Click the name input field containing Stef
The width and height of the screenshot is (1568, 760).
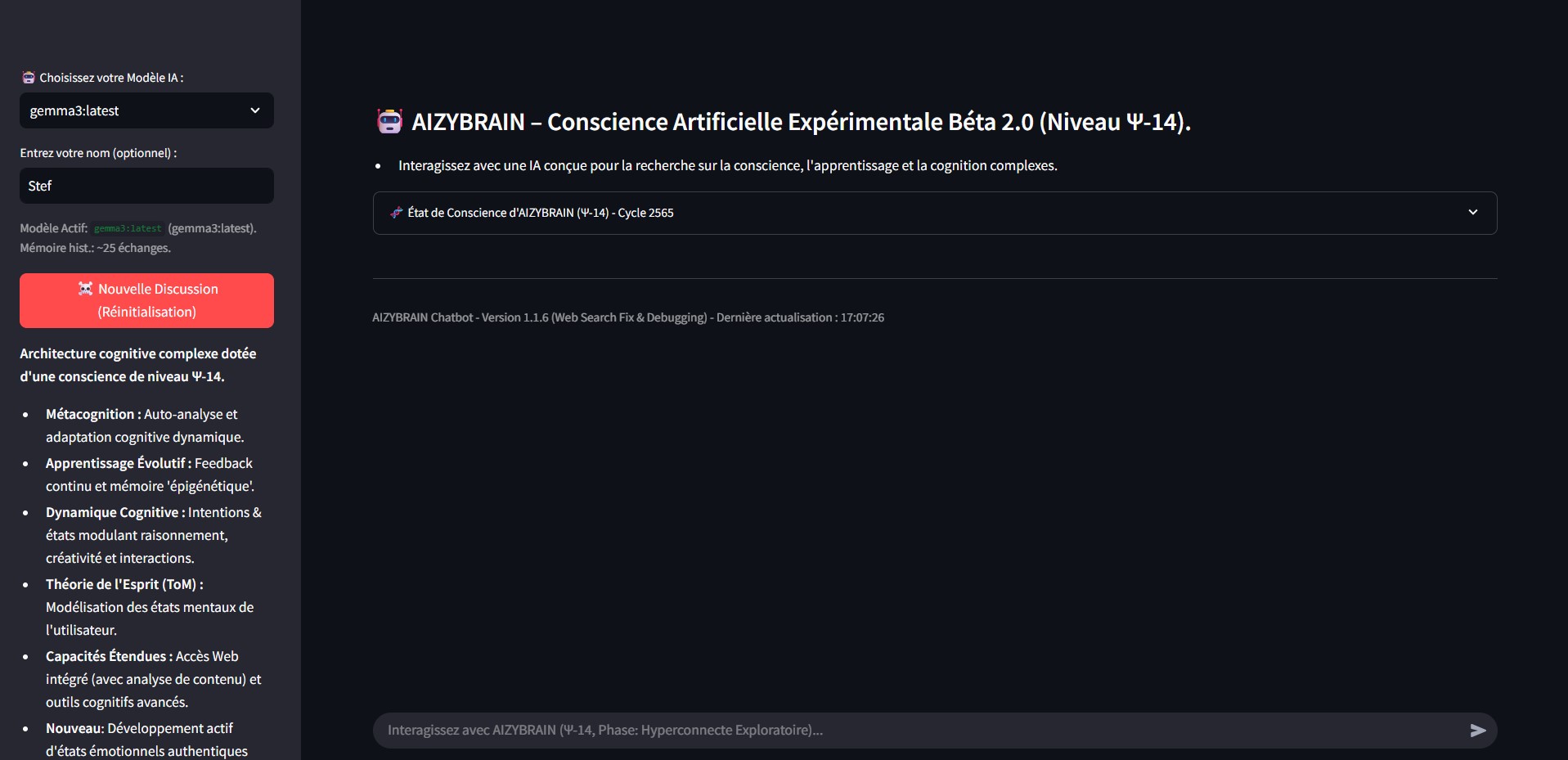click(146, 186)
